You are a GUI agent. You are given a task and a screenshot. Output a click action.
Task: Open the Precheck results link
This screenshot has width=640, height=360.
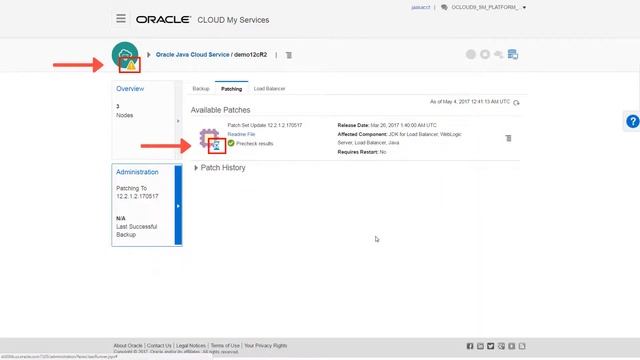tap(255, 144)
